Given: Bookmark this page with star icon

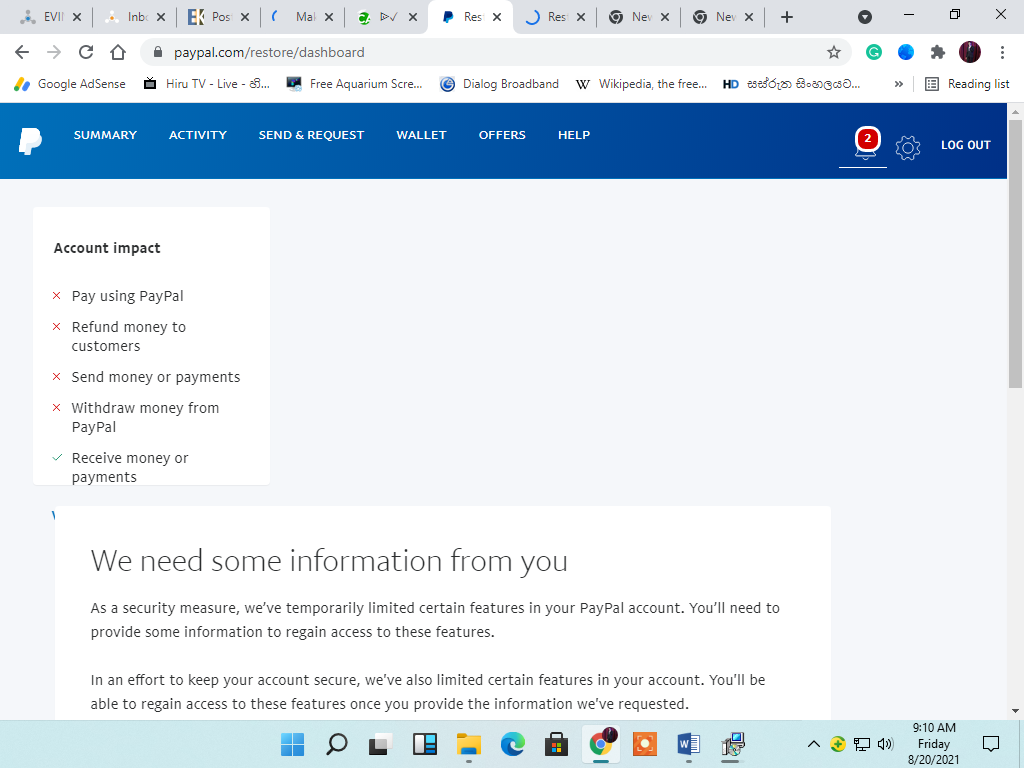Looking at the screenshot, I should pyautogui.click(x=834, y=52).
